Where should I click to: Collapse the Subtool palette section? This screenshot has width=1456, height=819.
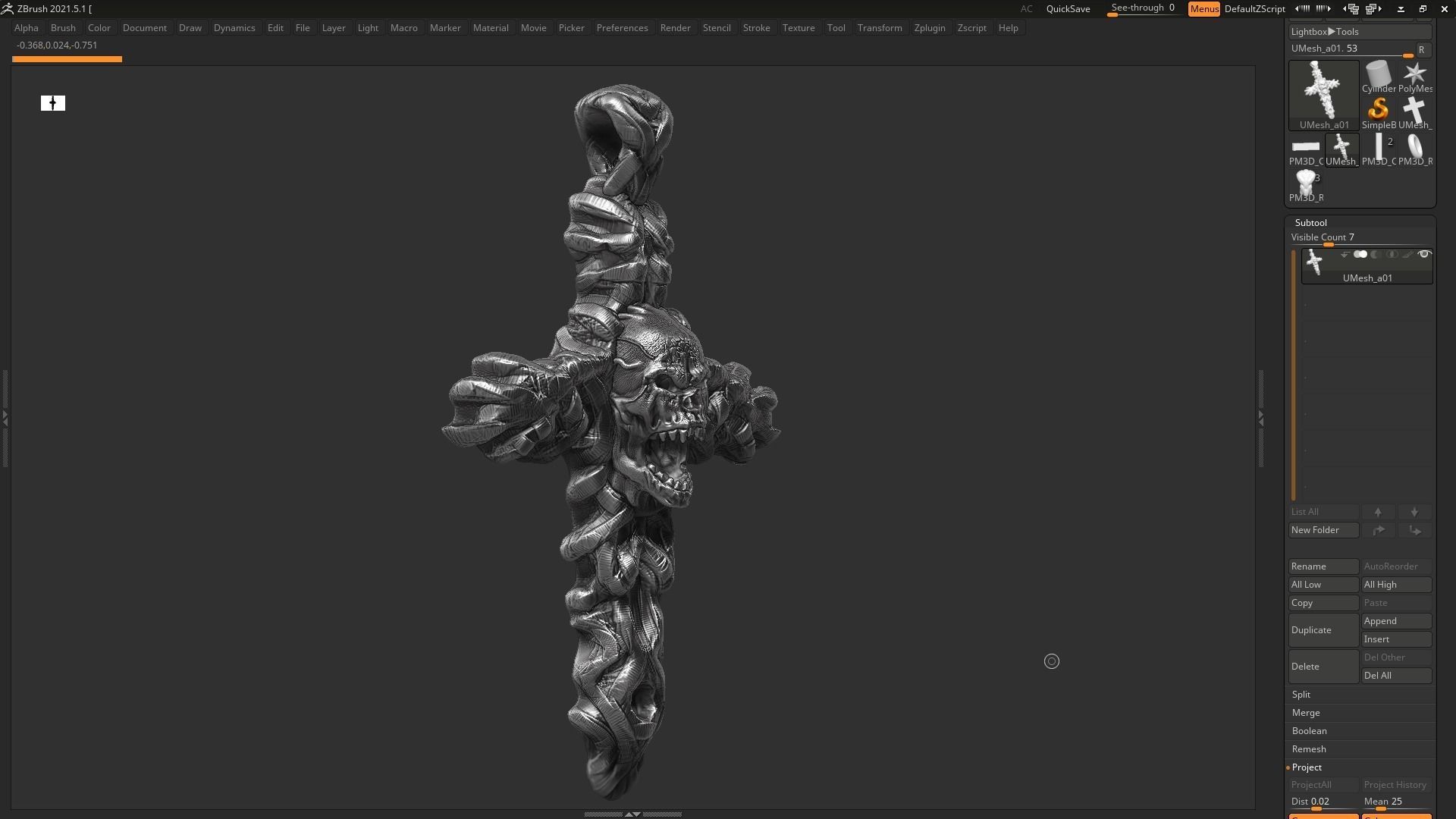[1310, 223]
